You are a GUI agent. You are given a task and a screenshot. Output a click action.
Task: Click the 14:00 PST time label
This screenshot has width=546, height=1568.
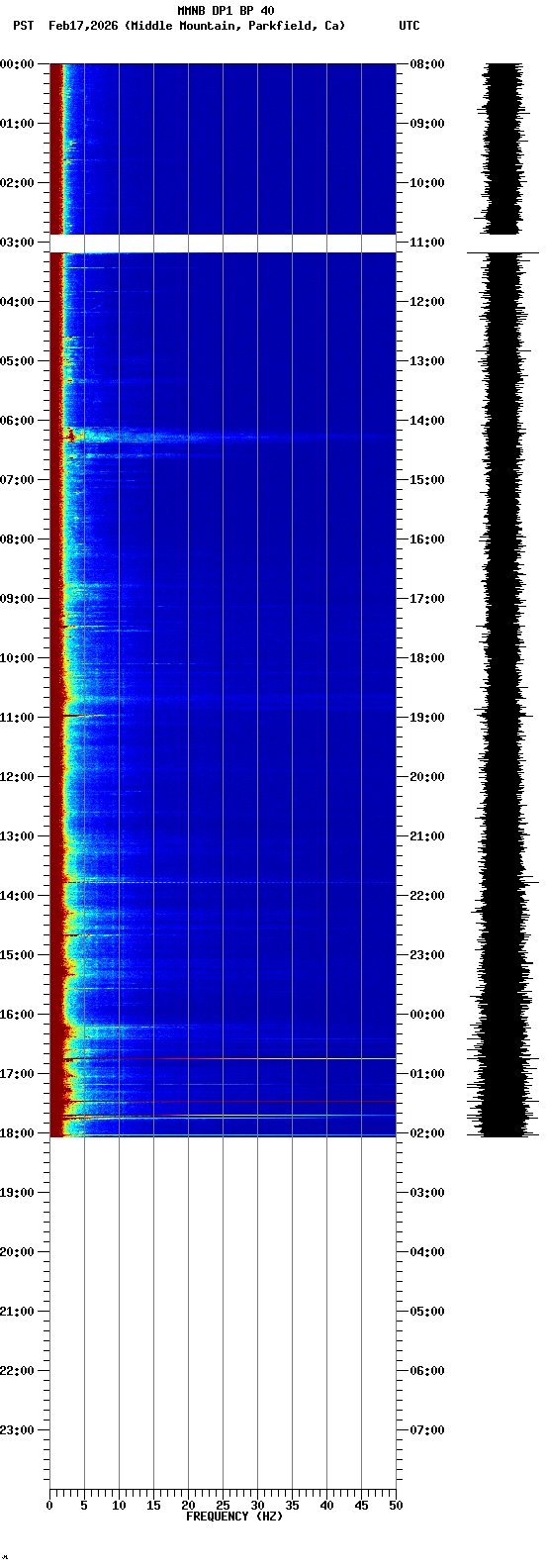tap(17, 896)
